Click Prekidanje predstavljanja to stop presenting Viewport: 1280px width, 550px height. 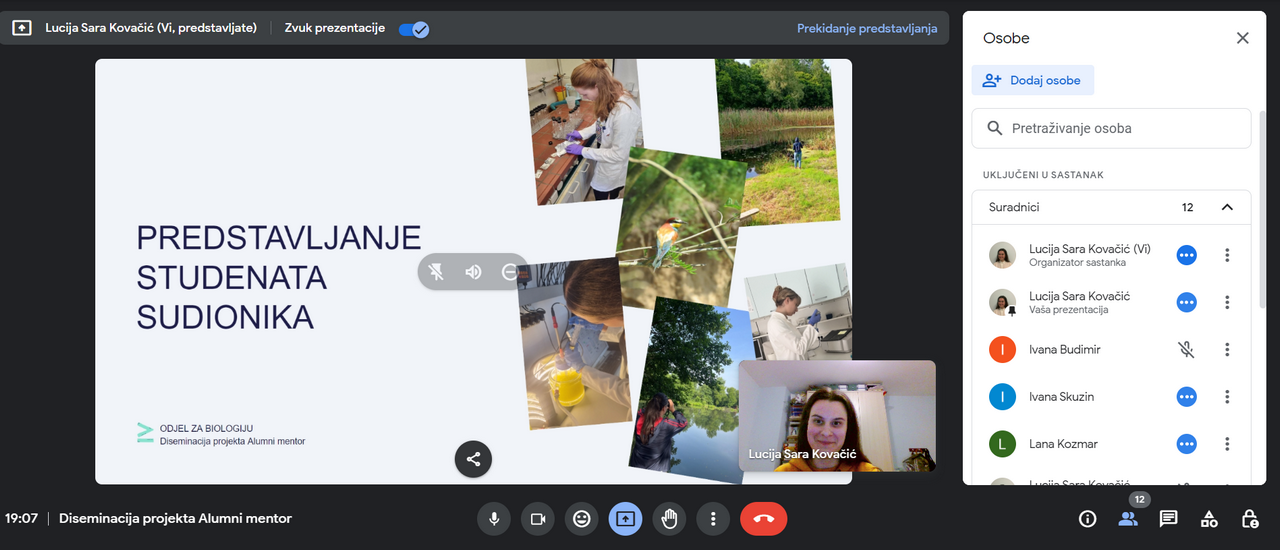[x=867, y=28]
